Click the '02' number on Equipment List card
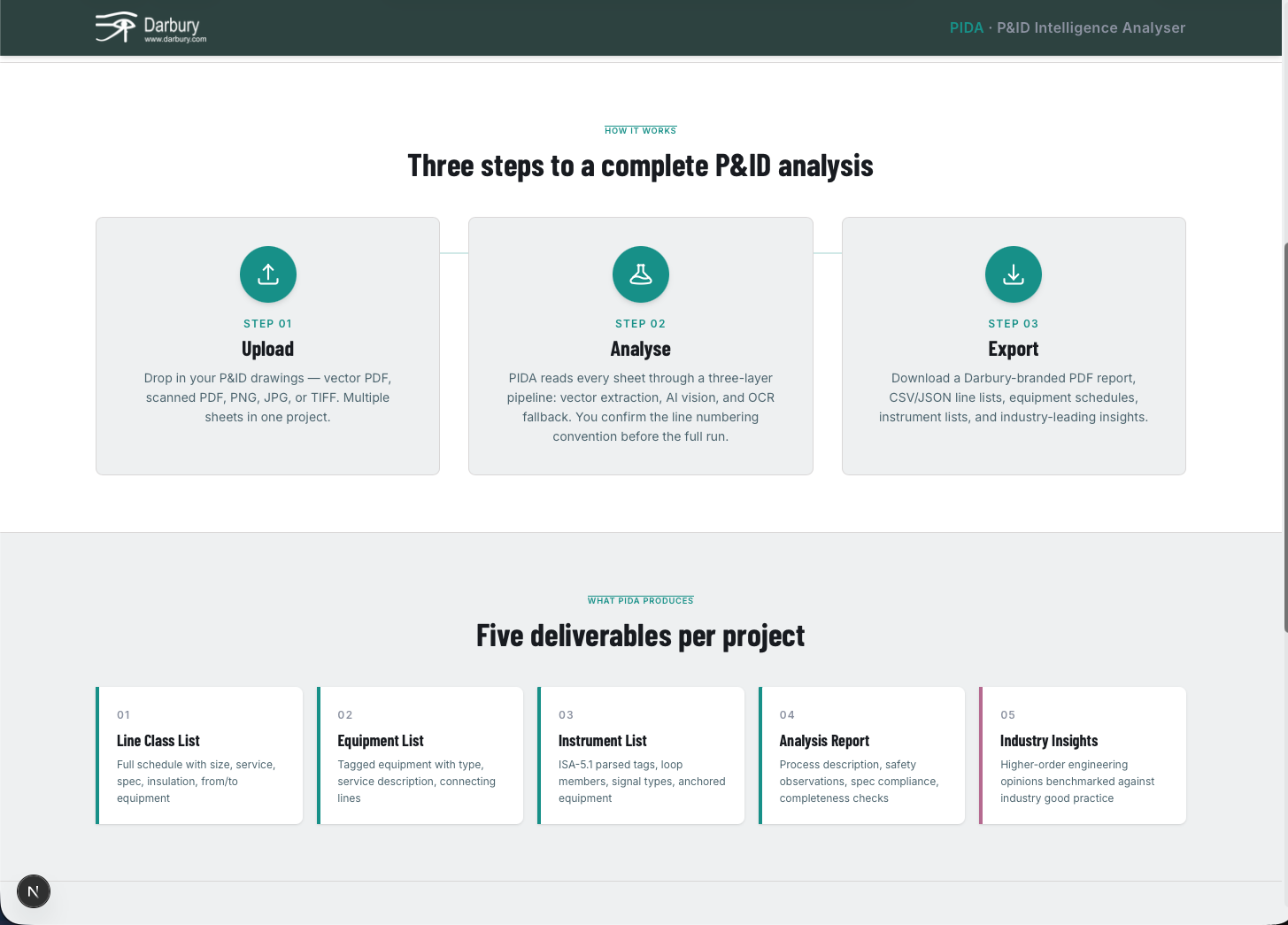Screen dimensions: 1288x925 [345, 715]
